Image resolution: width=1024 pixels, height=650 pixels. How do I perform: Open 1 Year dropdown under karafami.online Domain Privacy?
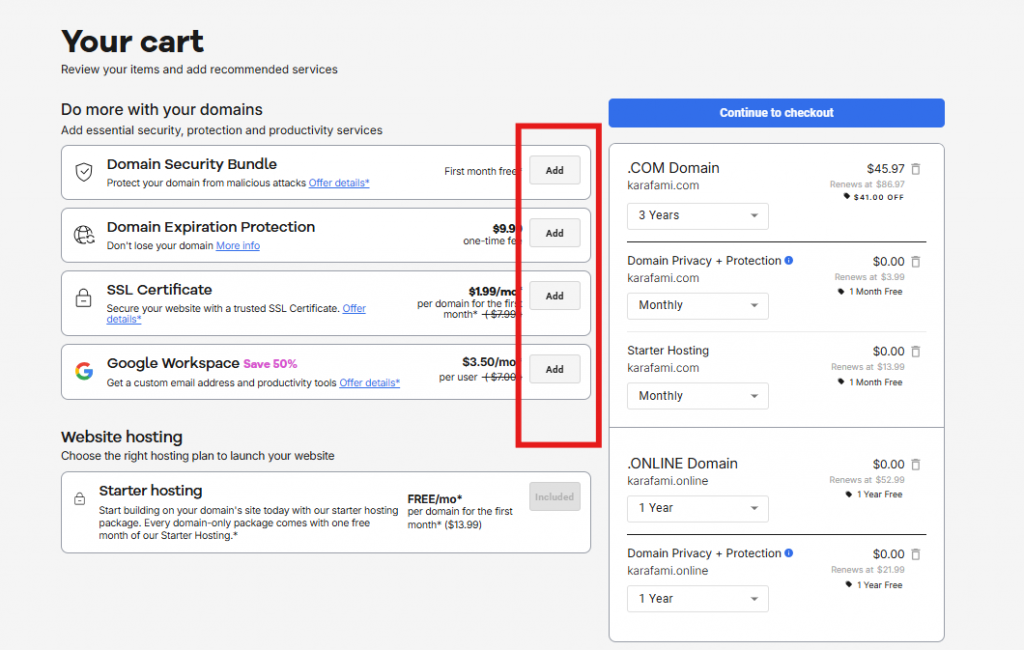(698, 599)
